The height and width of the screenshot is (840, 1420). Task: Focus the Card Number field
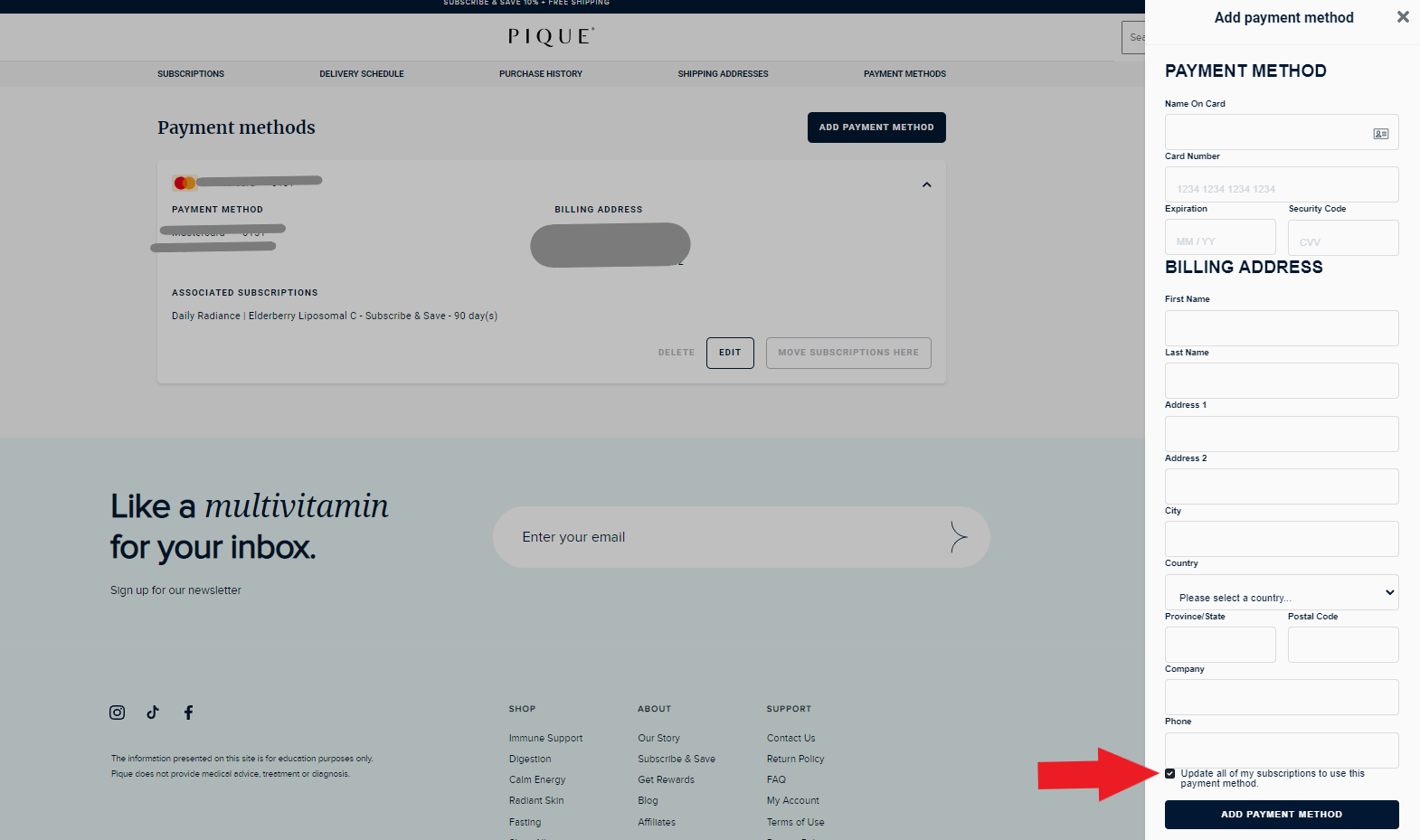coord(1282,184)
